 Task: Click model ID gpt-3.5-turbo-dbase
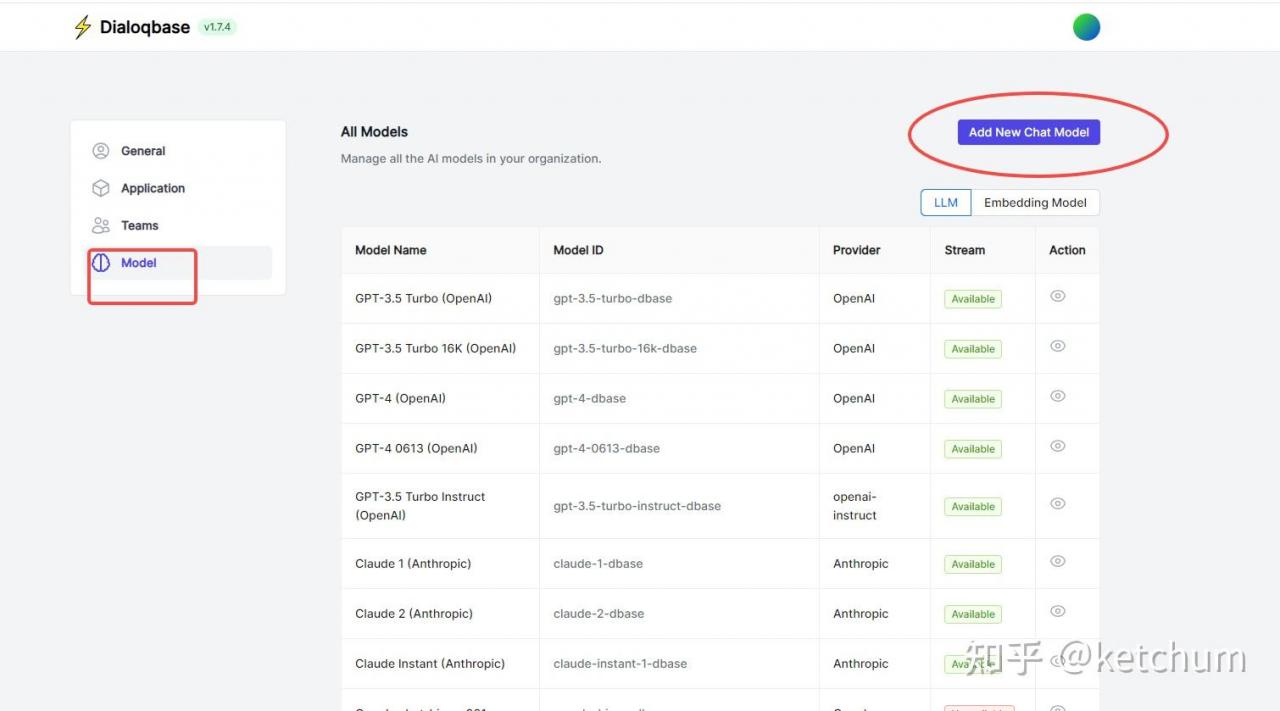coord(613,298)
